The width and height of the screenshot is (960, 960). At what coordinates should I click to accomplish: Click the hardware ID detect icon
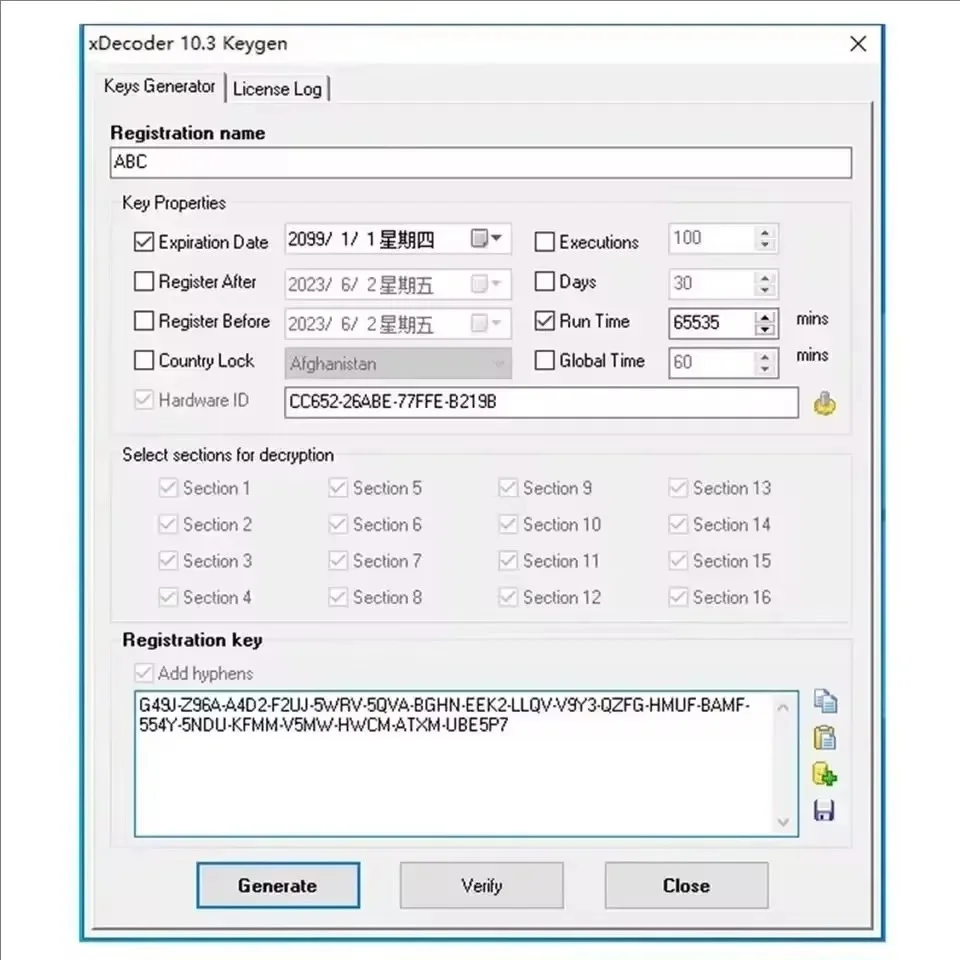(x=825, y=403)
